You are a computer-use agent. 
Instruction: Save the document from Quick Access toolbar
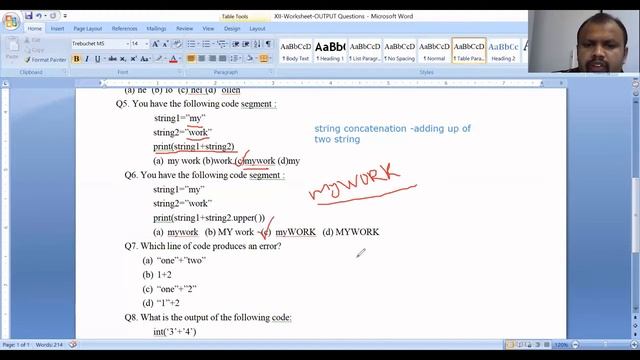pos(28,16)
